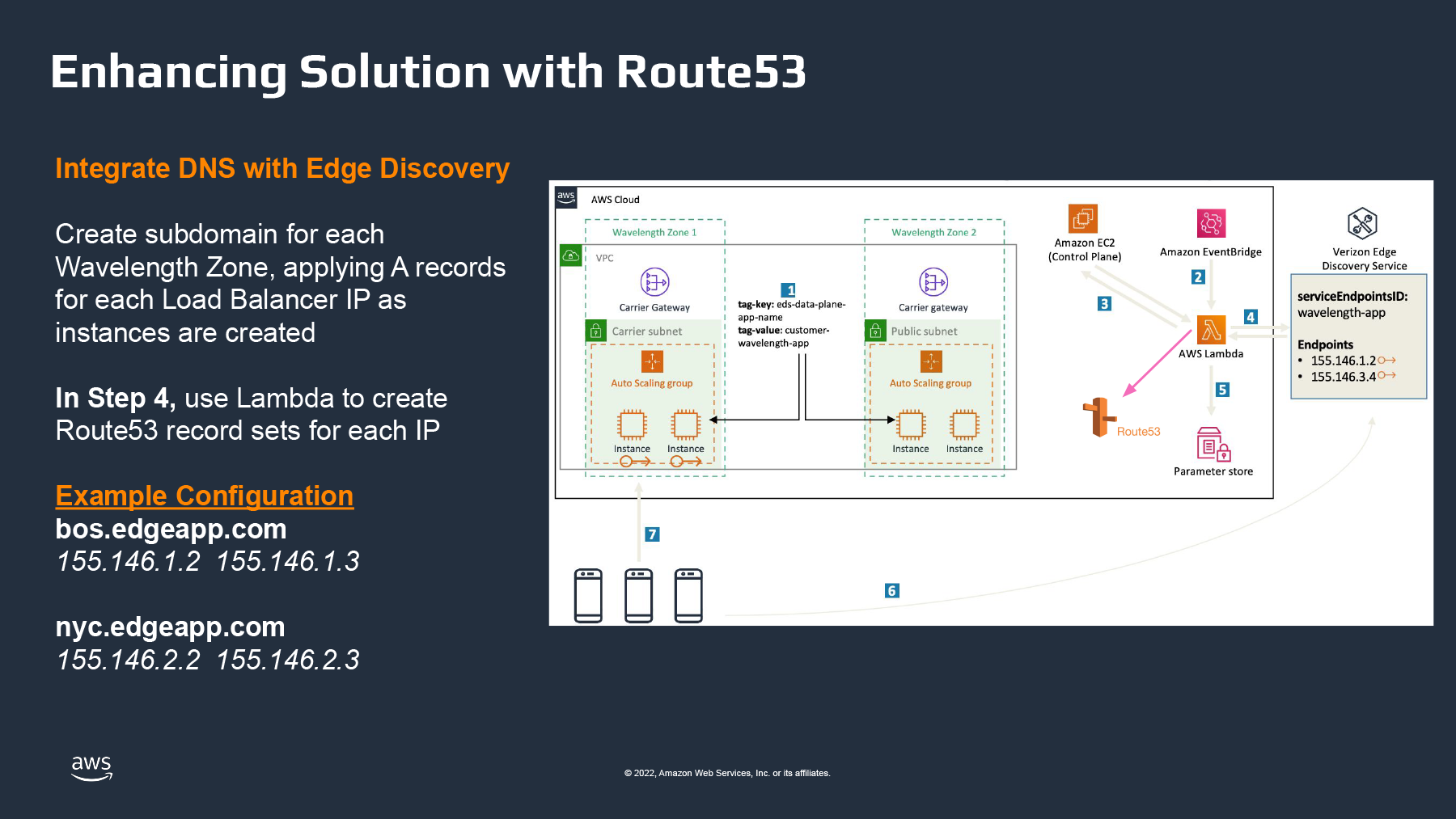This screenshot has height=819, width=1456.
Task: Click the green VPC cloud icon
Action: pos(571,255)
